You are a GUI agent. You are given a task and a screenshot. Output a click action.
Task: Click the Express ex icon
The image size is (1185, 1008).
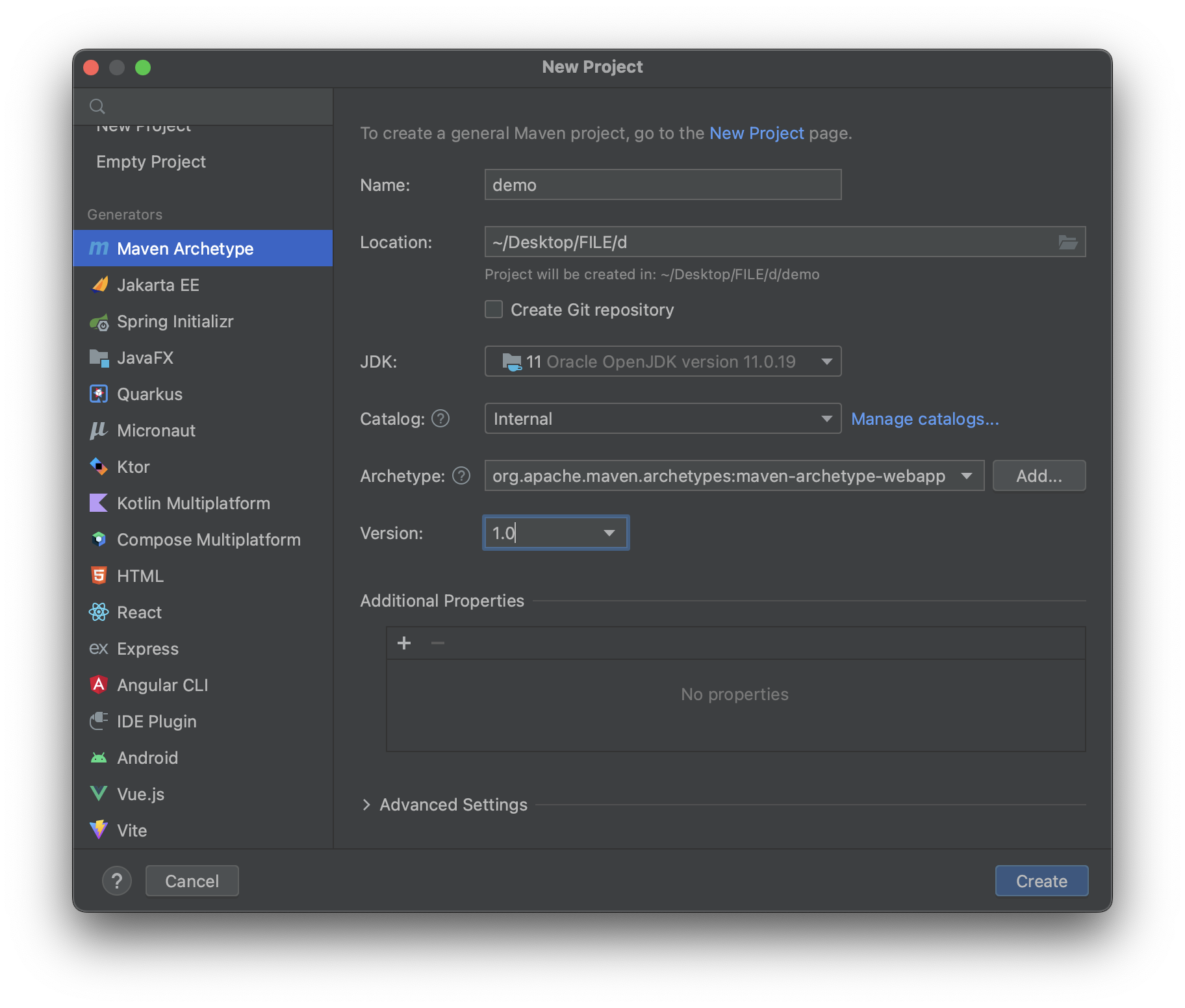coord(99,648)
